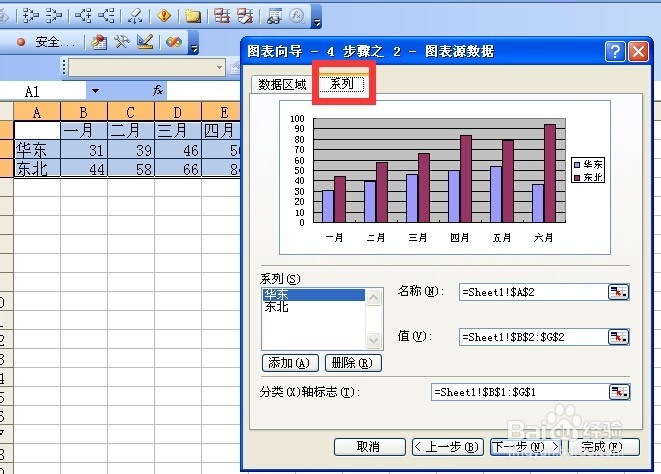The image size is (661, 474).
Task: Click the fx insert function button
Action: (158, 90)
